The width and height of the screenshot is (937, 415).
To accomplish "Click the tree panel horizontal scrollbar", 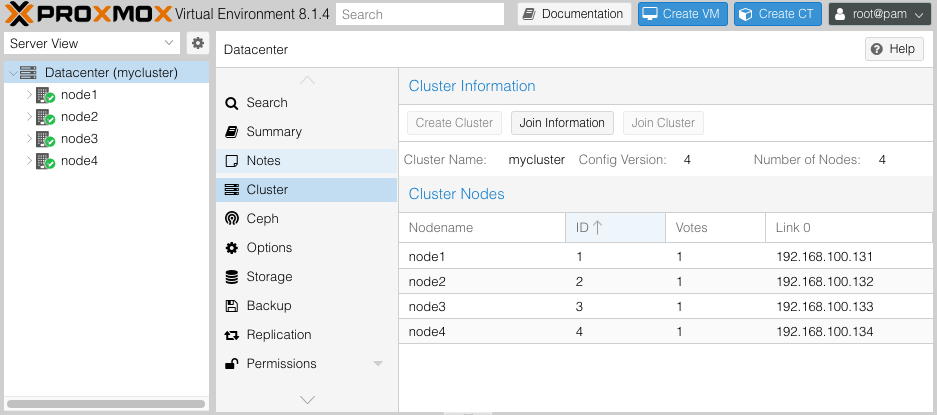I will tap(106, 404).
